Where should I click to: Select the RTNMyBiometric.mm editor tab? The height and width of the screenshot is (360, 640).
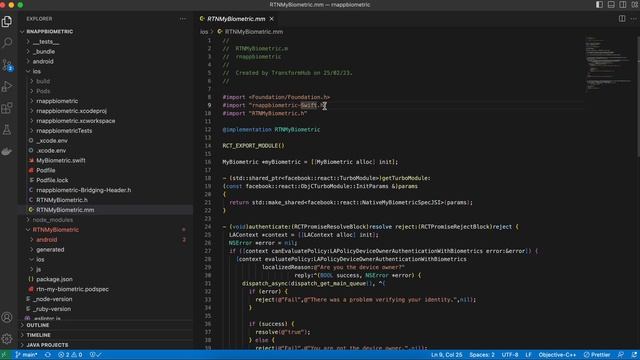pyautogui.click(x=236, y=19)
